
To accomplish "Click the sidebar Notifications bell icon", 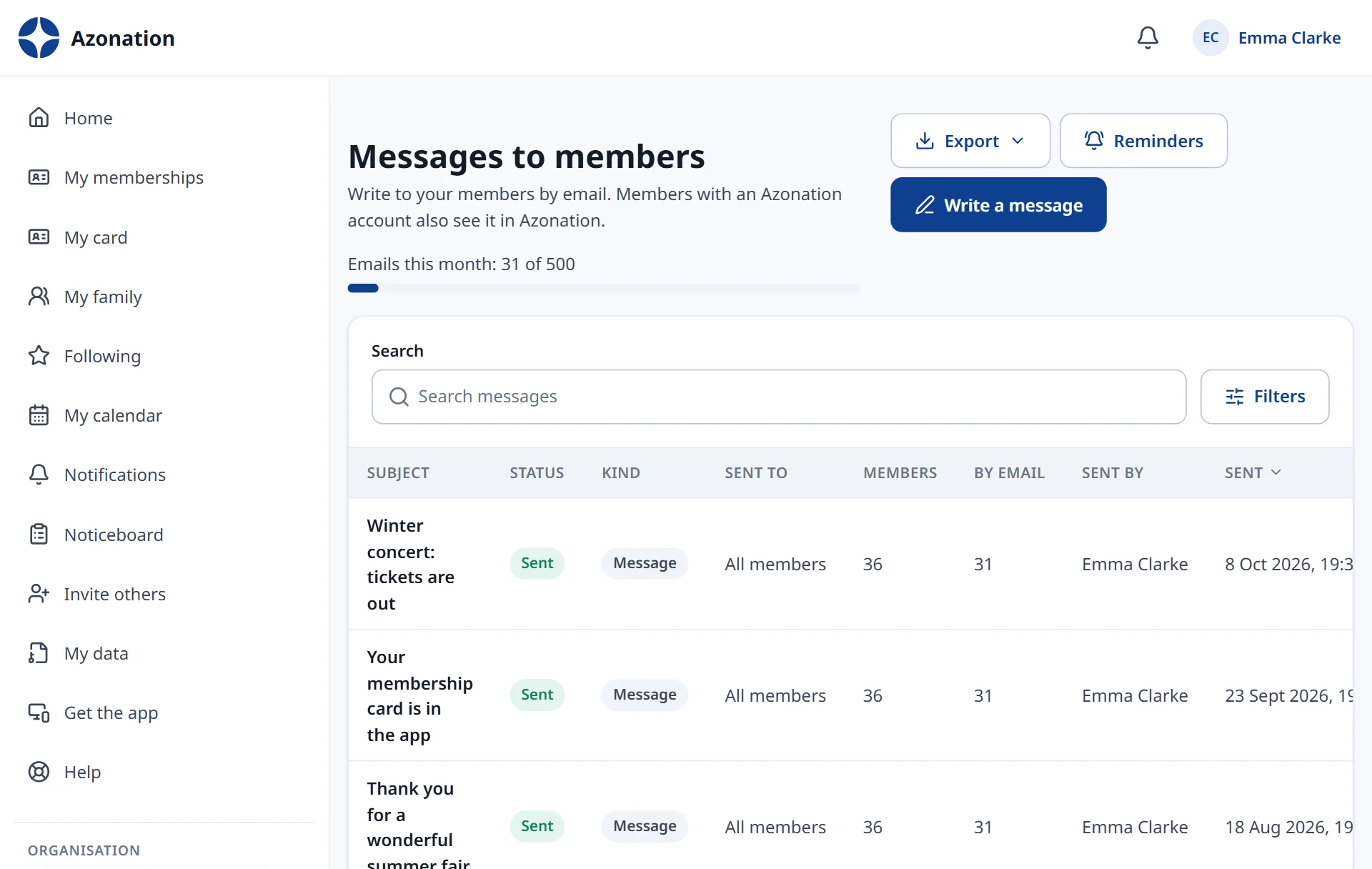I will pos(39,475).
